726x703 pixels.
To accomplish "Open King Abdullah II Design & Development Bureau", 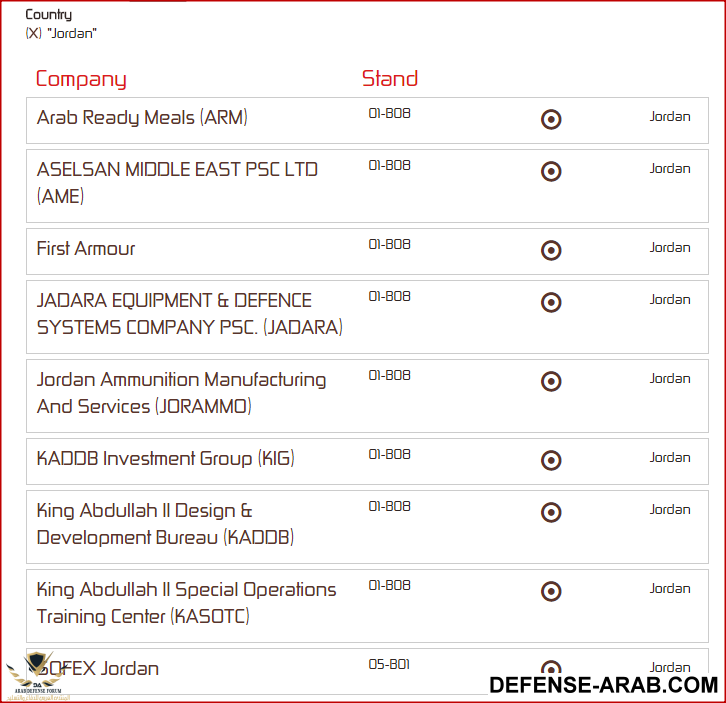I will coord(165,524).
